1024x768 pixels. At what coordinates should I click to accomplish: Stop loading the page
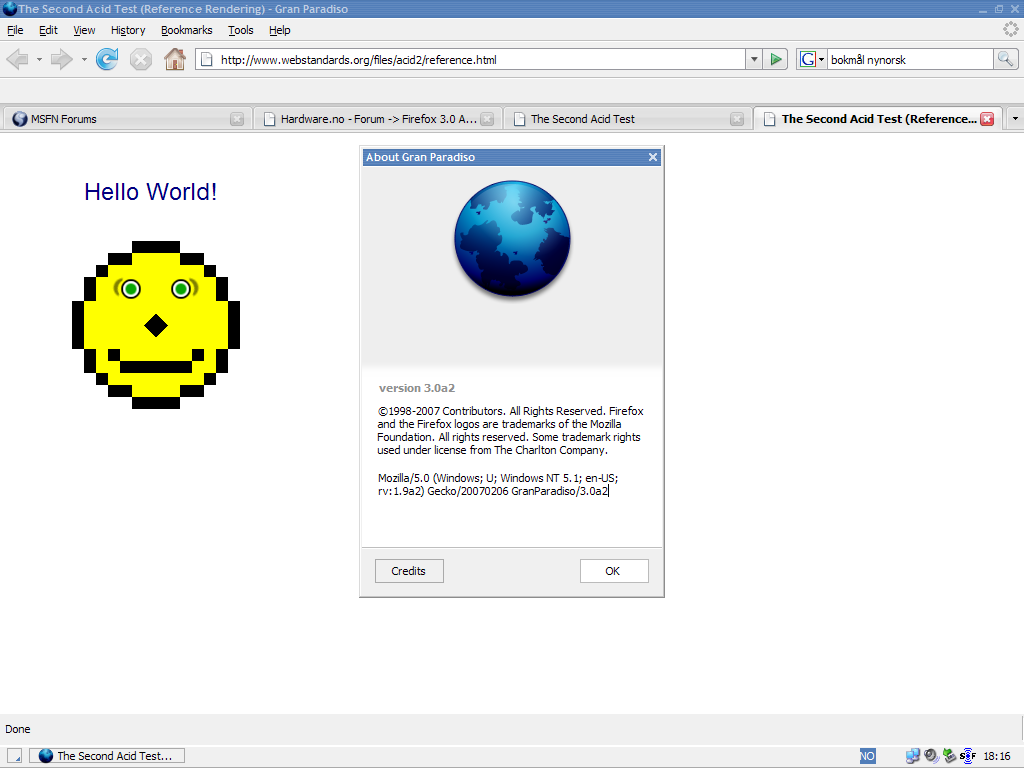coord(140,59)
